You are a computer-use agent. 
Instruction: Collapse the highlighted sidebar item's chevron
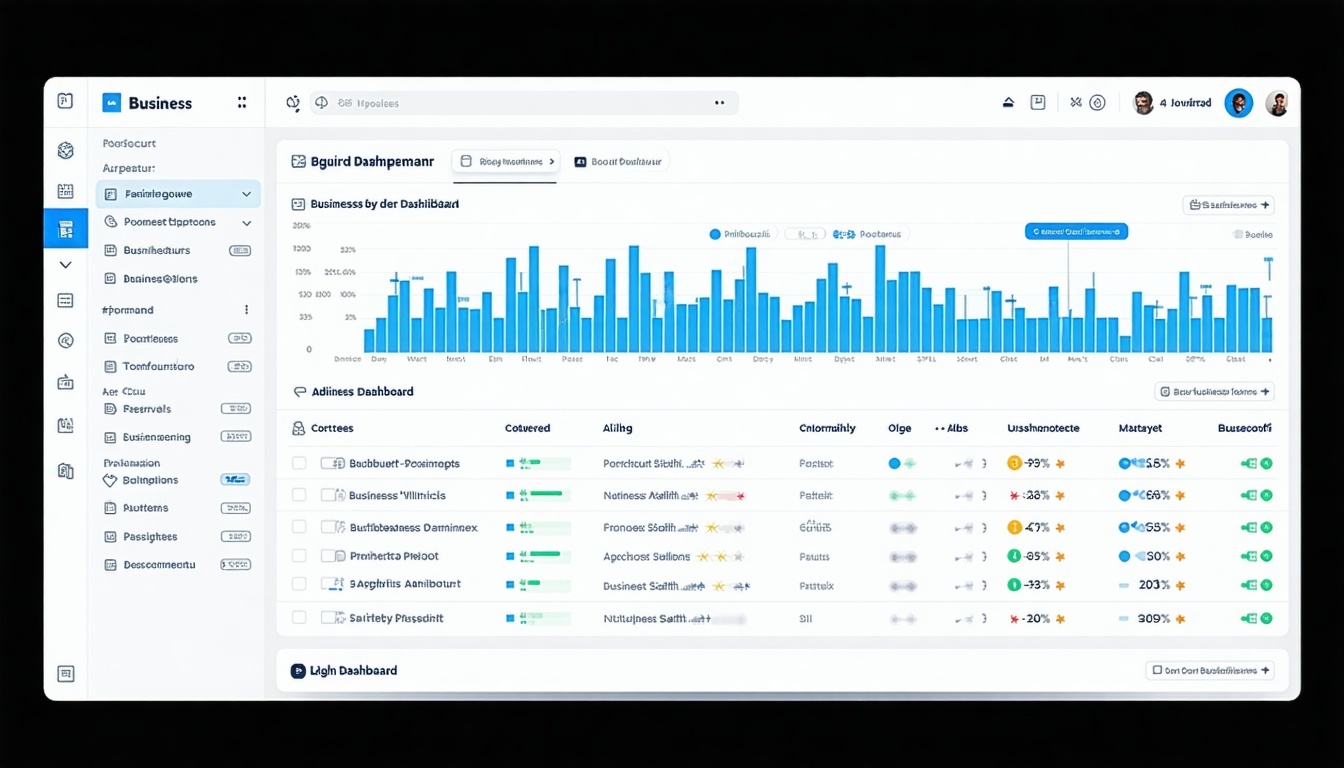tap(246, 194)
